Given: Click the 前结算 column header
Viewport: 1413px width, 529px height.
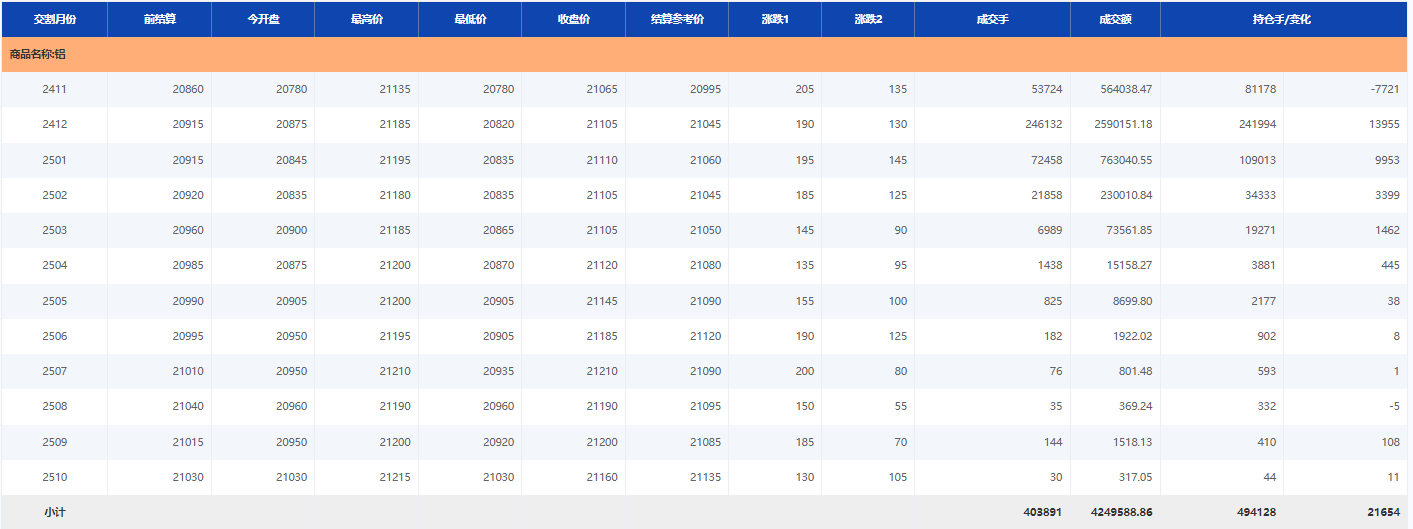Looking at the screenshot, I should pos(159,19).
